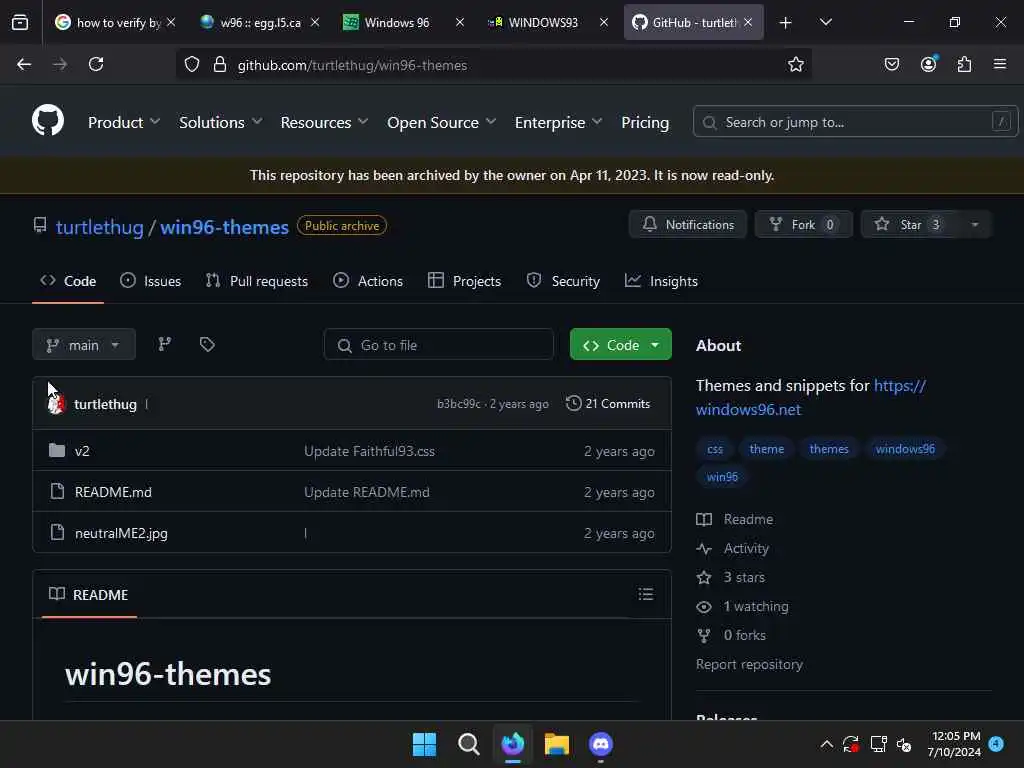The height and width of the screenshot is (768, 1024).
Task: Open the extensions puzzle icon
Action: [x=964, y=64]
